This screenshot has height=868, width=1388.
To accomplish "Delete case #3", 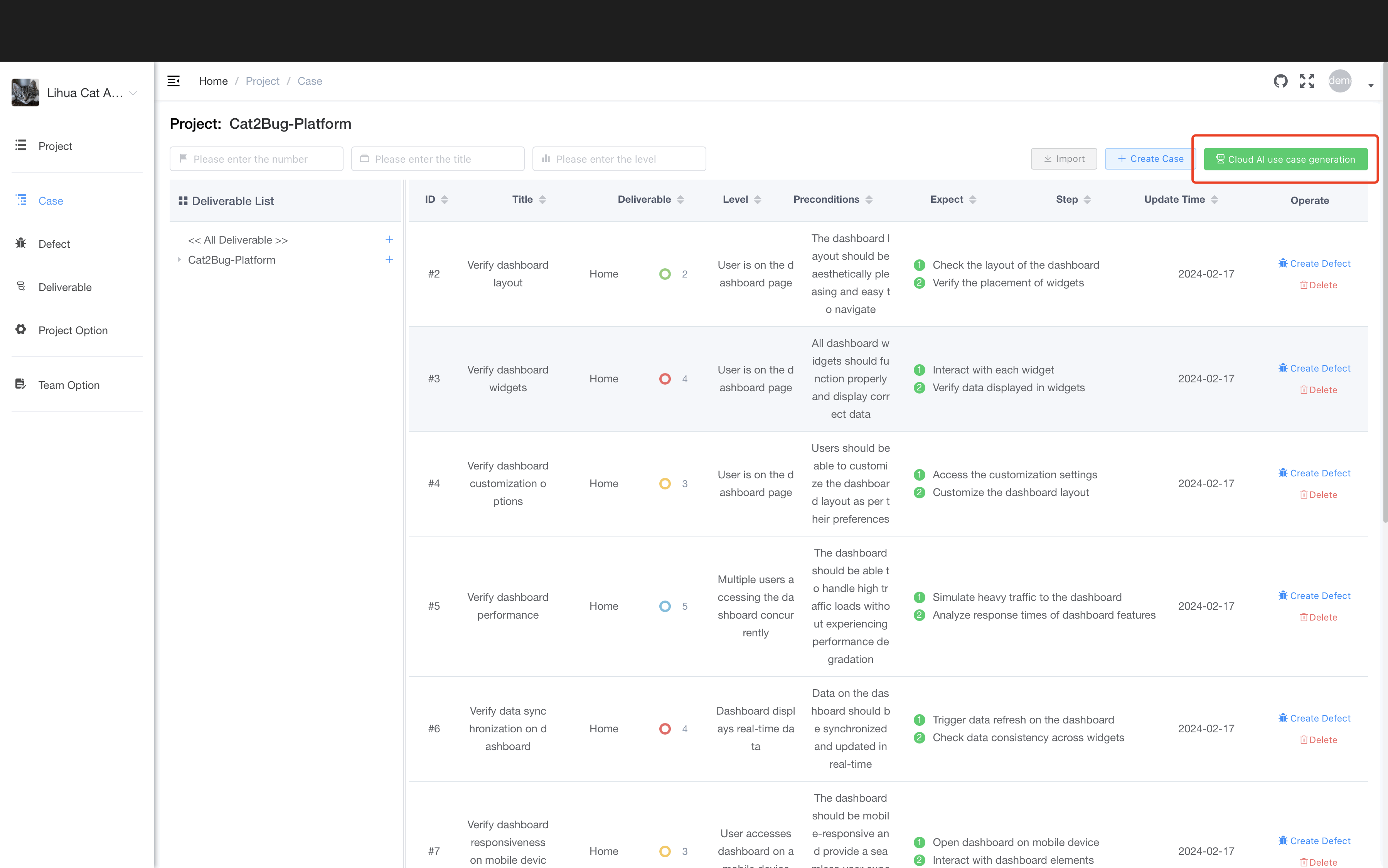I will (1319, 390).
